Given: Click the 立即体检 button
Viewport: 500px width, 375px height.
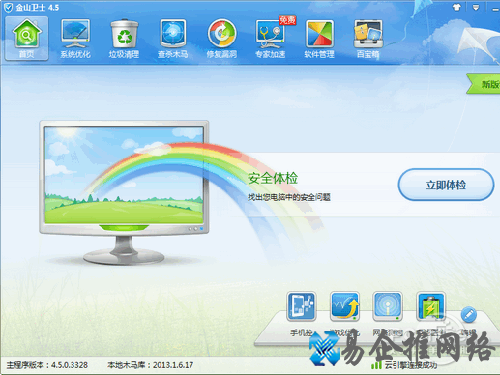Looking at the screenshot, I should (446, 185).
